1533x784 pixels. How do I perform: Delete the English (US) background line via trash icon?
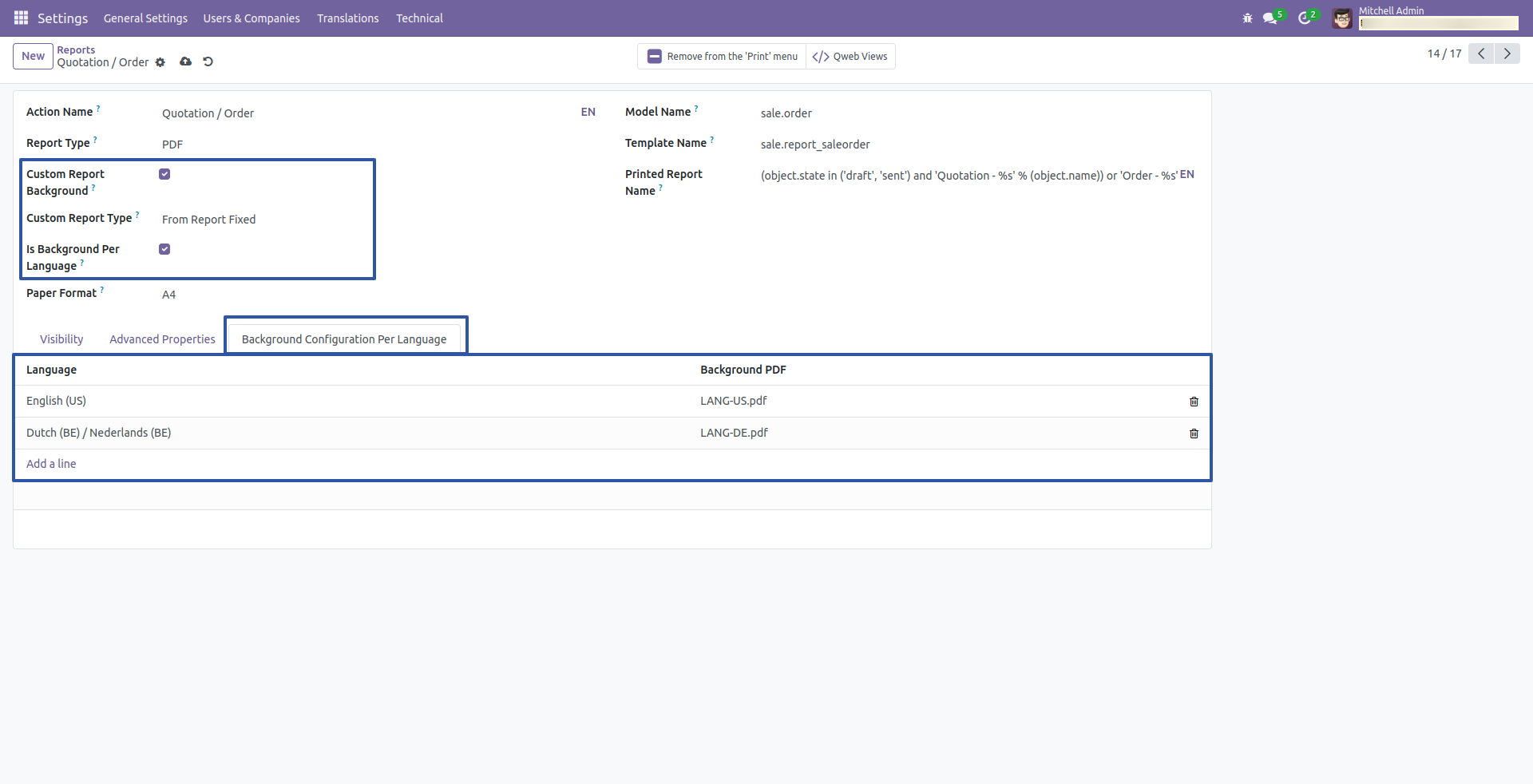tap(1194, 402)
